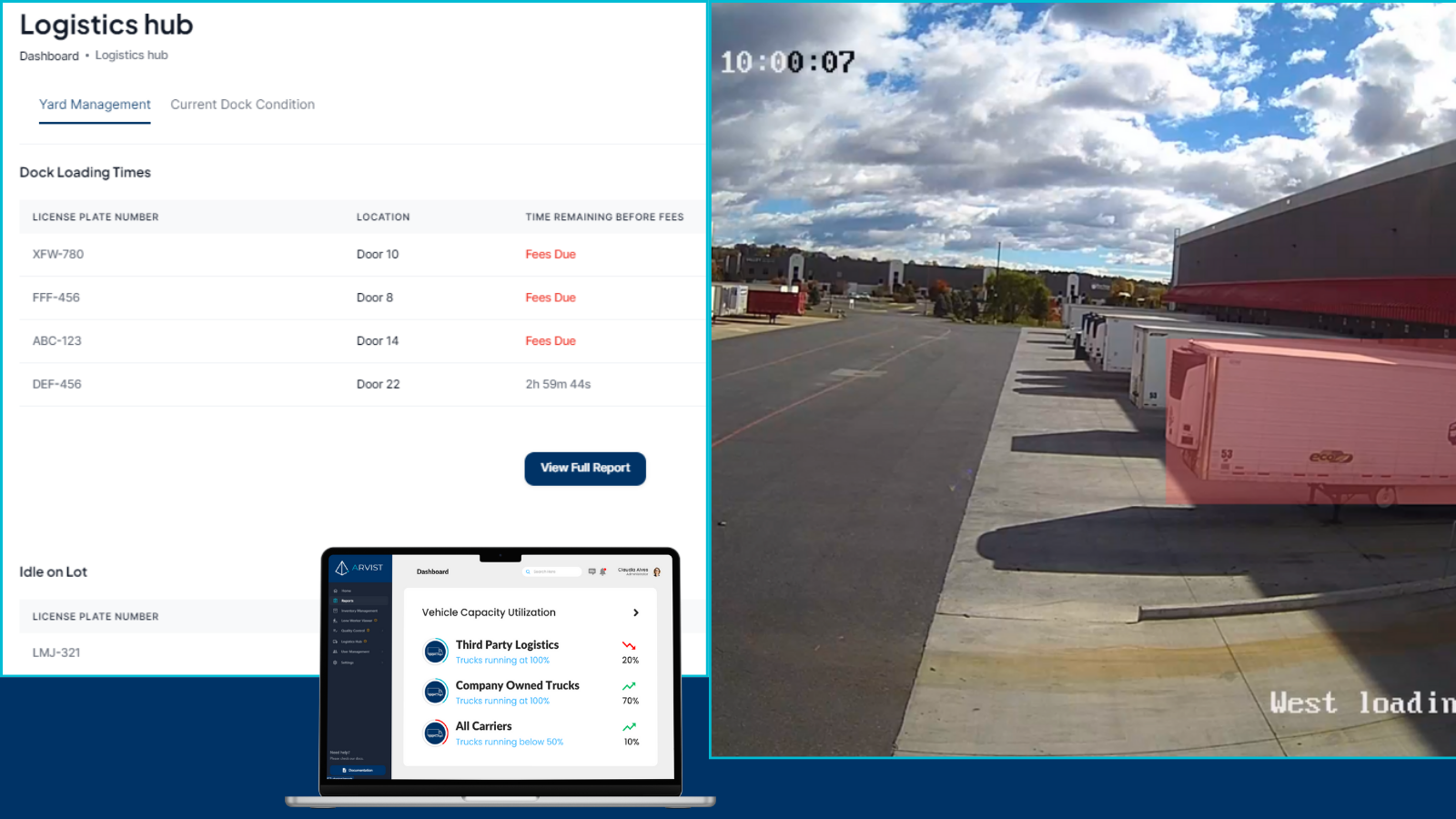This screenshot has width=1456, height=819.
Task: Open the notifications bell icon
Action: coord(602,571)
